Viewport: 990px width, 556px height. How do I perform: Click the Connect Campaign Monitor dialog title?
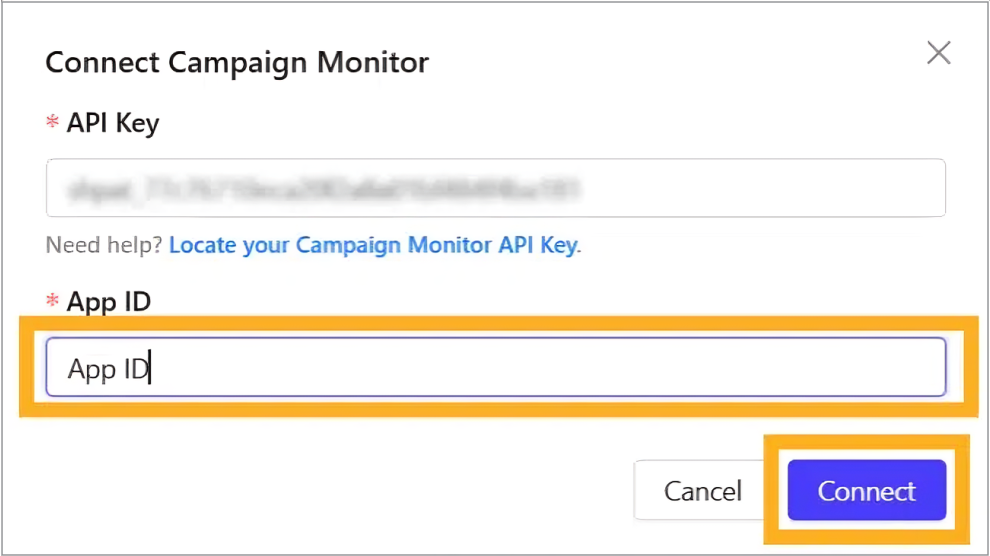237,62
